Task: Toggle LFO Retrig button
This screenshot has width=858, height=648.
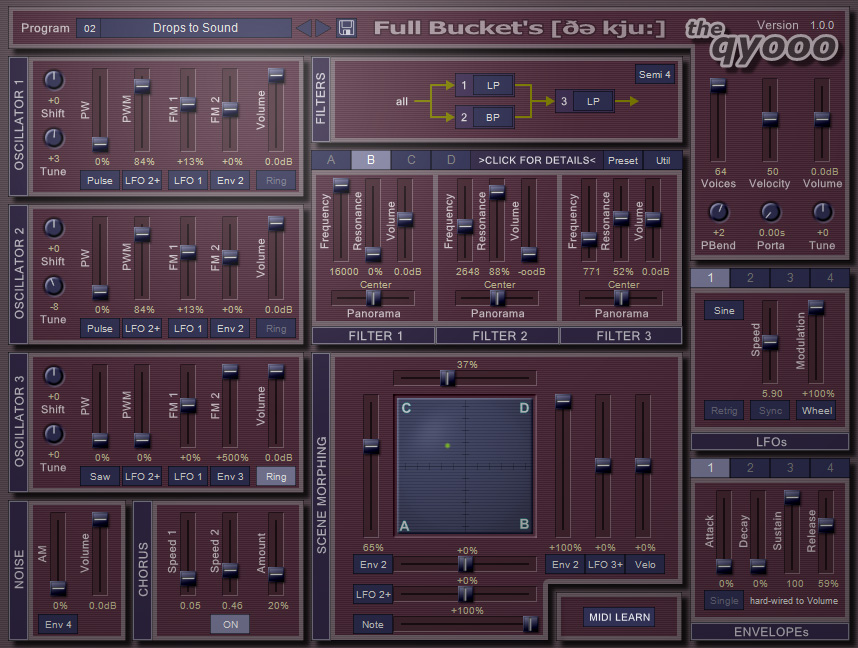Action: 724,410
